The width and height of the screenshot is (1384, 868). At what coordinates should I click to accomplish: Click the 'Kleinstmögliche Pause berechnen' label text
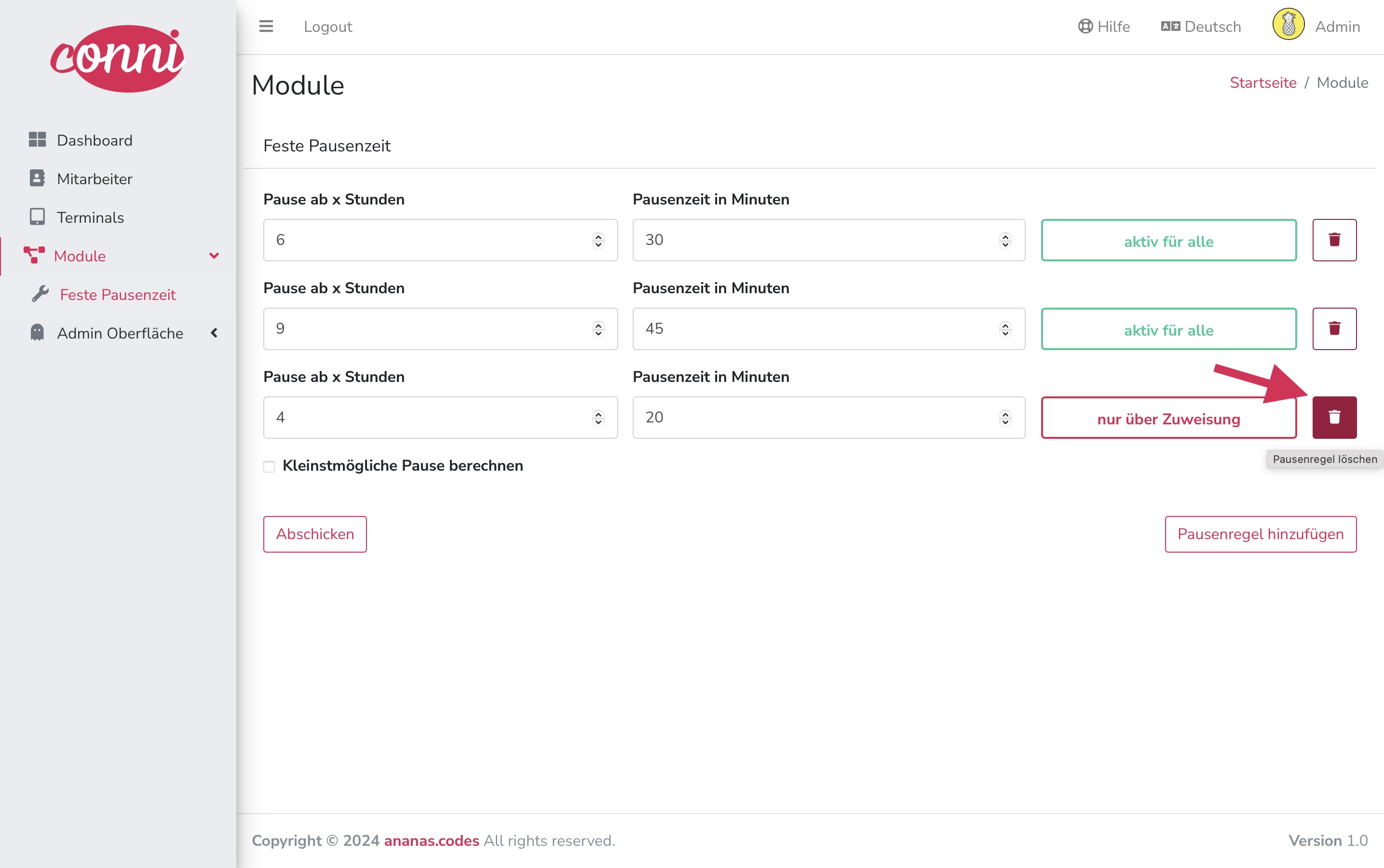402,465
